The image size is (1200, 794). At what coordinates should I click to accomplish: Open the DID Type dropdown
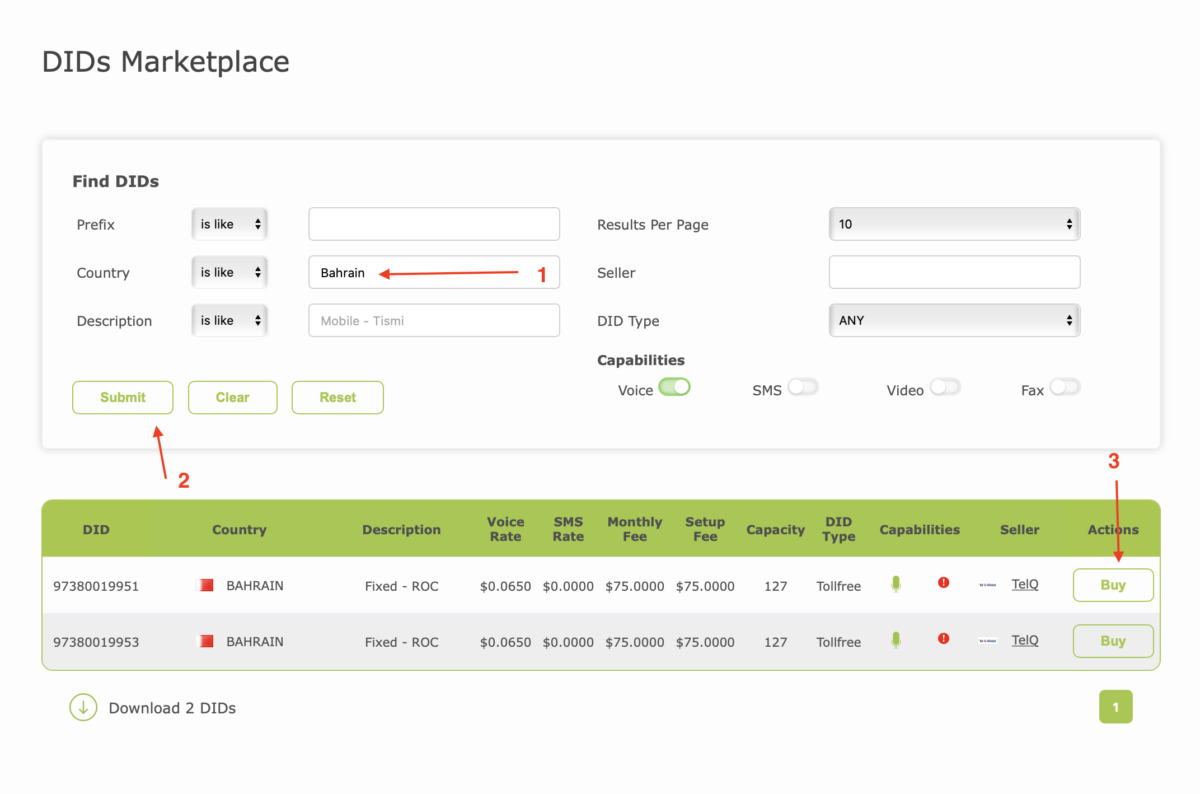click(954, 320)
